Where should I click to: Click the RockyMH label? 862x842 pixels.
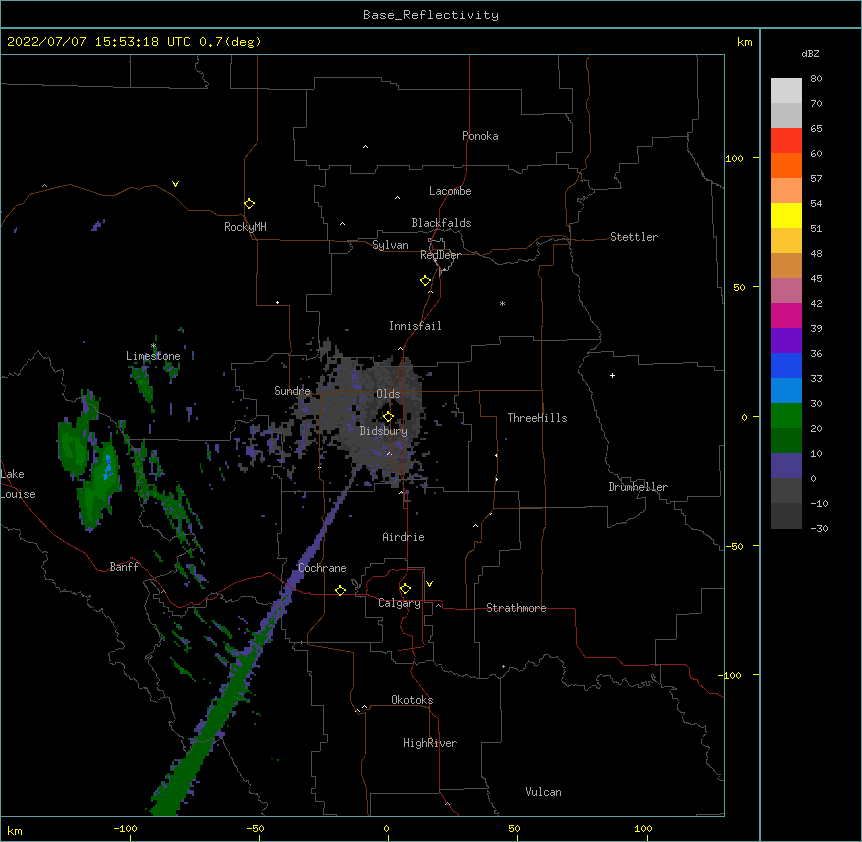click(245, 227)
